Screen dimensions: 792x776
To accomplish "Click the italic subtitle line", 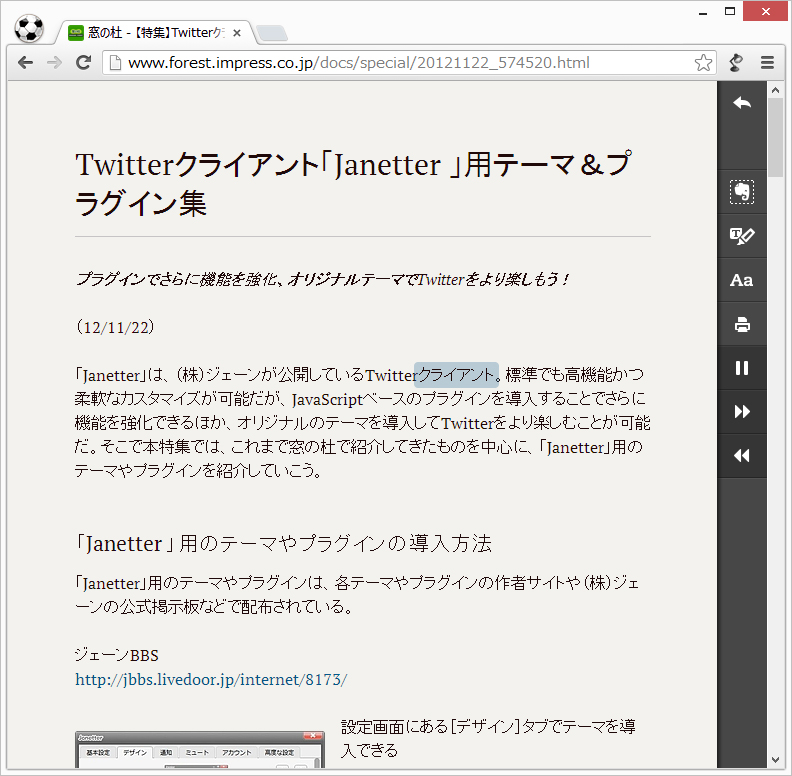I will tap(323, 279).
